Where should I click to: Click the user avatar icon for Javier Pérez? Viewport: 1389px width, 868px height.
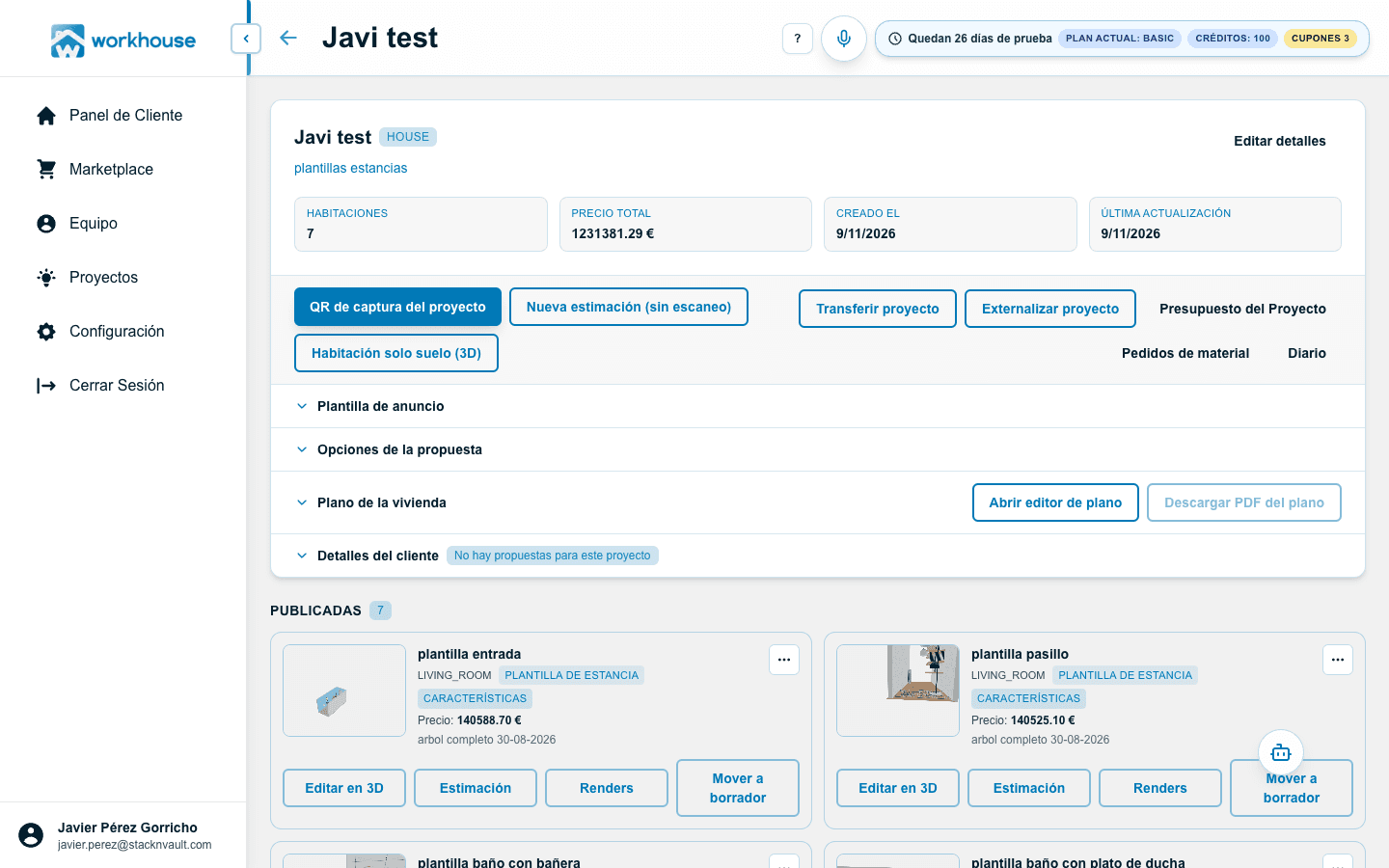(31, 835)
